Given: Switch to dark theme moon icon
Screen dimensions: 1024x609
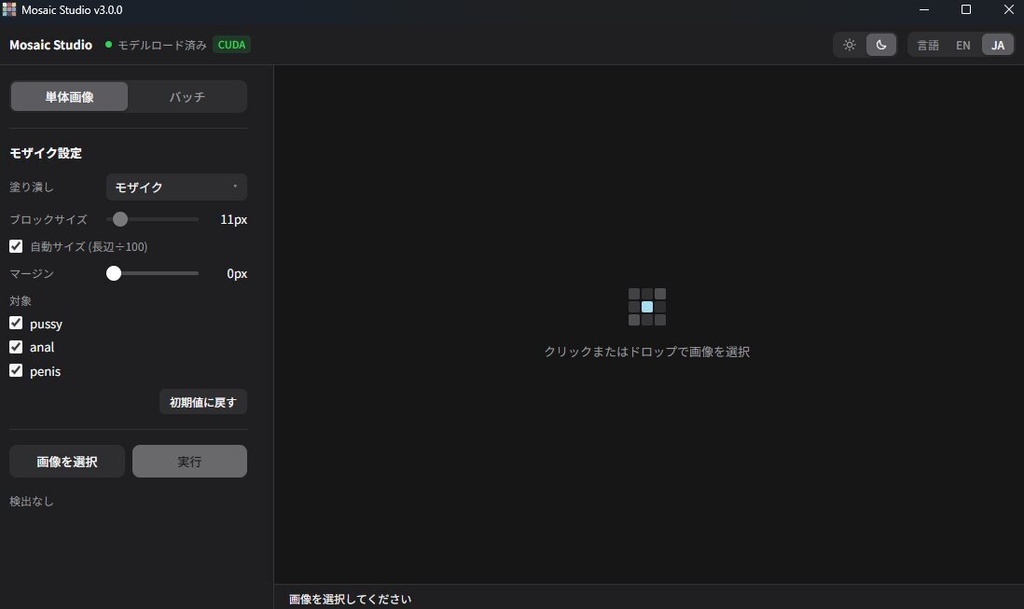Looking at the screenshot, I should (881, 45).
